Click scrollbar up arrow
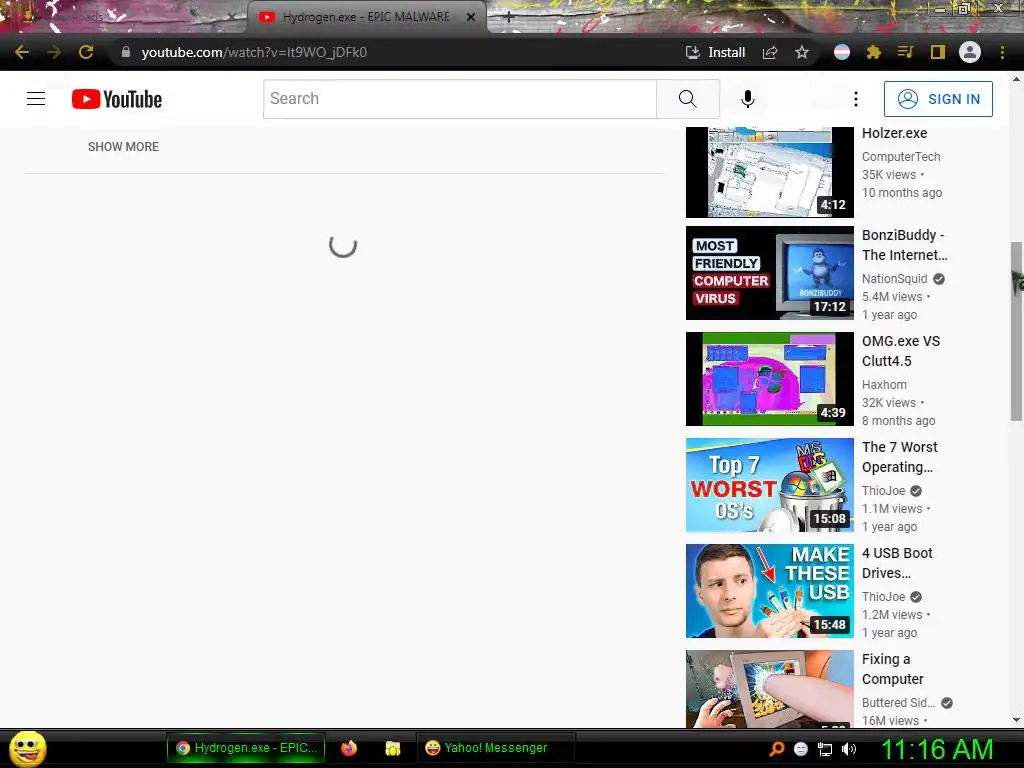 click(x=1016, y=79)
